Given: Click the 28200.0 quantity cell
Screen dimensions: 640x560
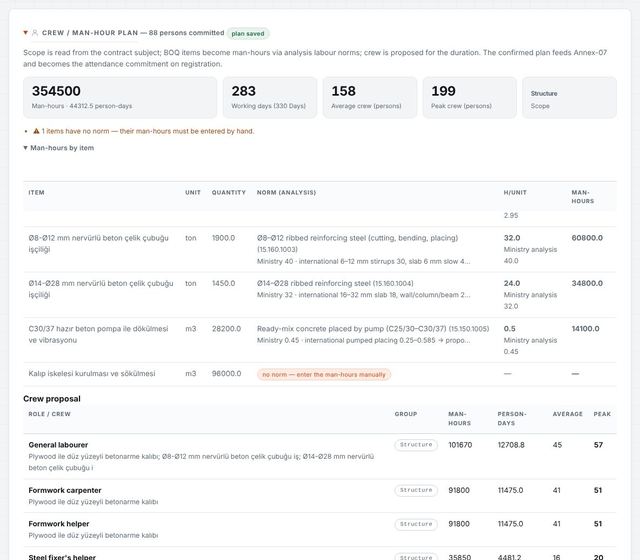Looking at the screenshot, I should tap(227, 329).
